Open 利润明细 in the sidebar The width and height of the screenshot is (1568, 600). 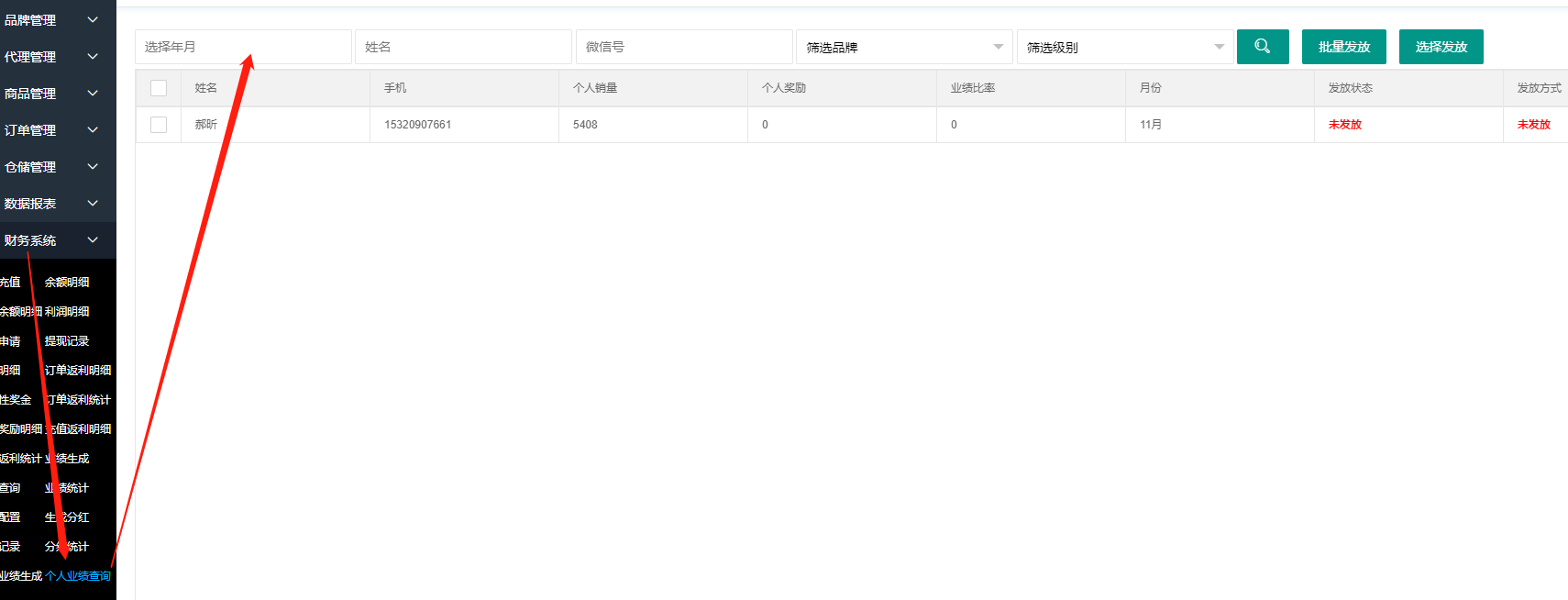[x=67, y=312]
